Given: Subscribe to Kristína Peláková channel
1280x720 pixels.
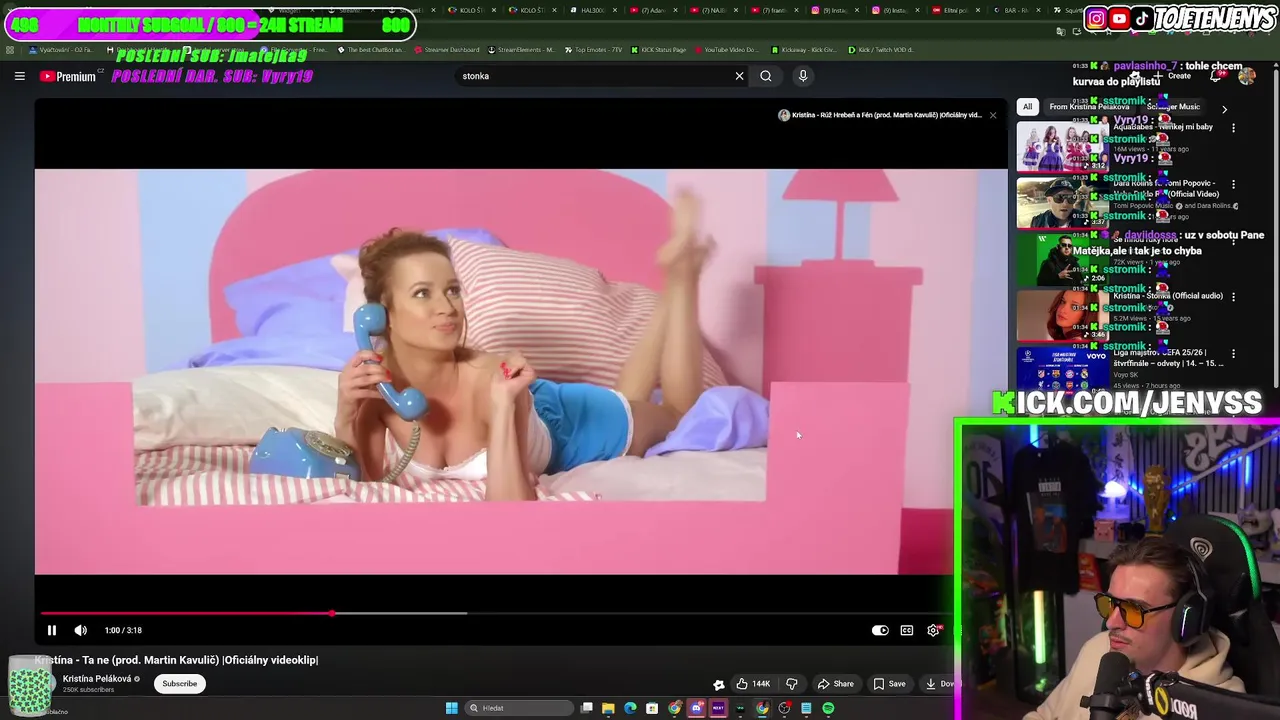Looking at the screenshot, I should click(180, 684).
